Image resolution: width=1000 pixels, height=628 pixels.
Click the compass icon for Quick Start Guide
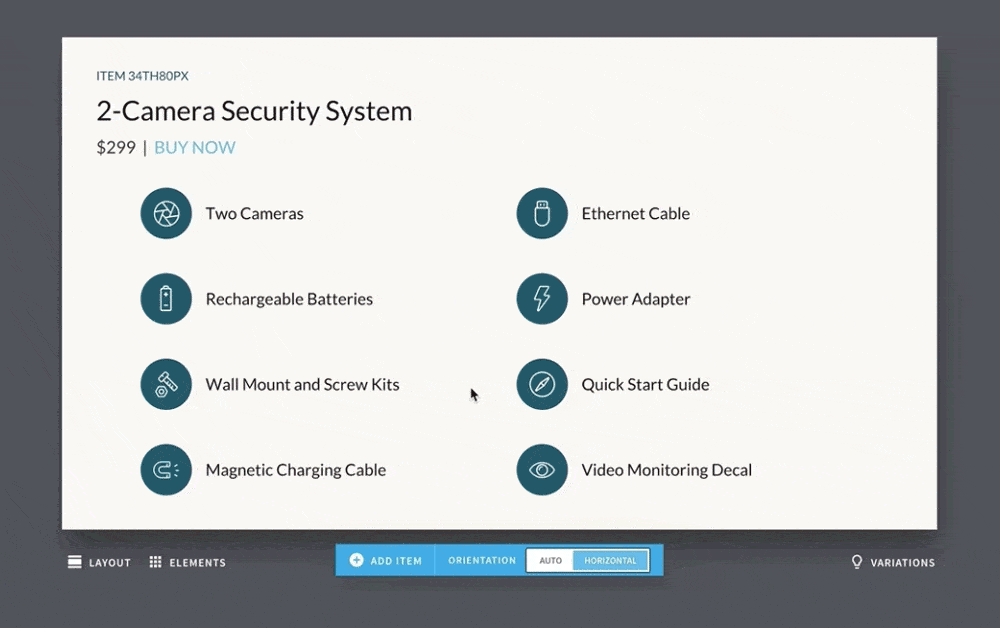pos(542,384)
